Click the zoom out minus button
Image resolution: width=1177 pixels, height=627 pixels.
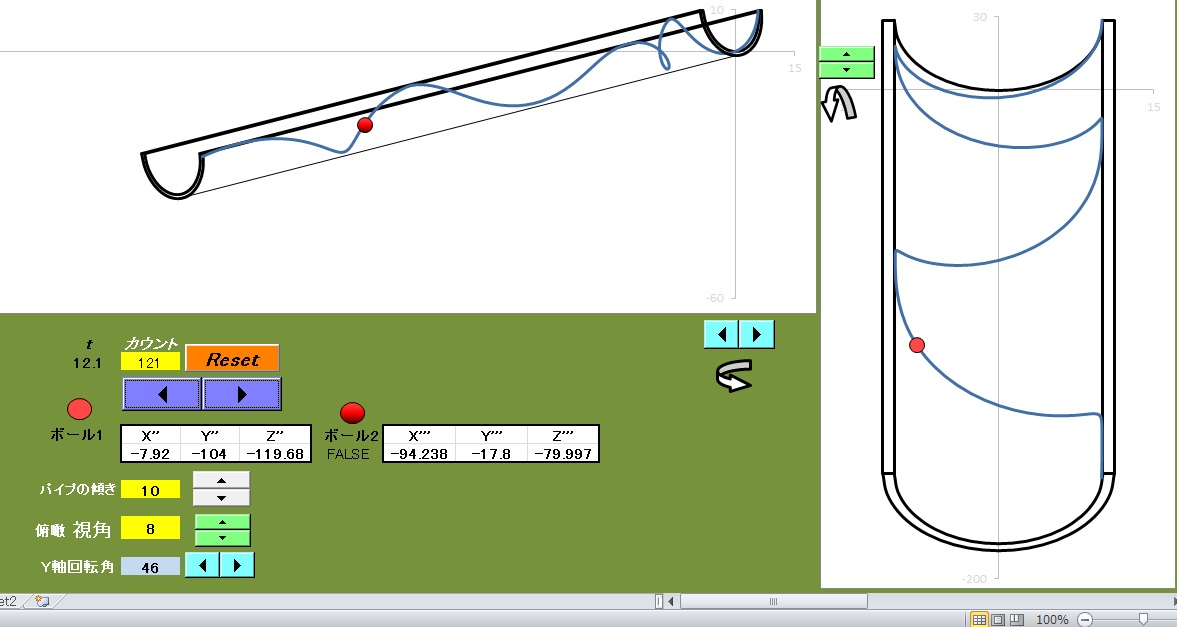click(x=1085, y=619)
